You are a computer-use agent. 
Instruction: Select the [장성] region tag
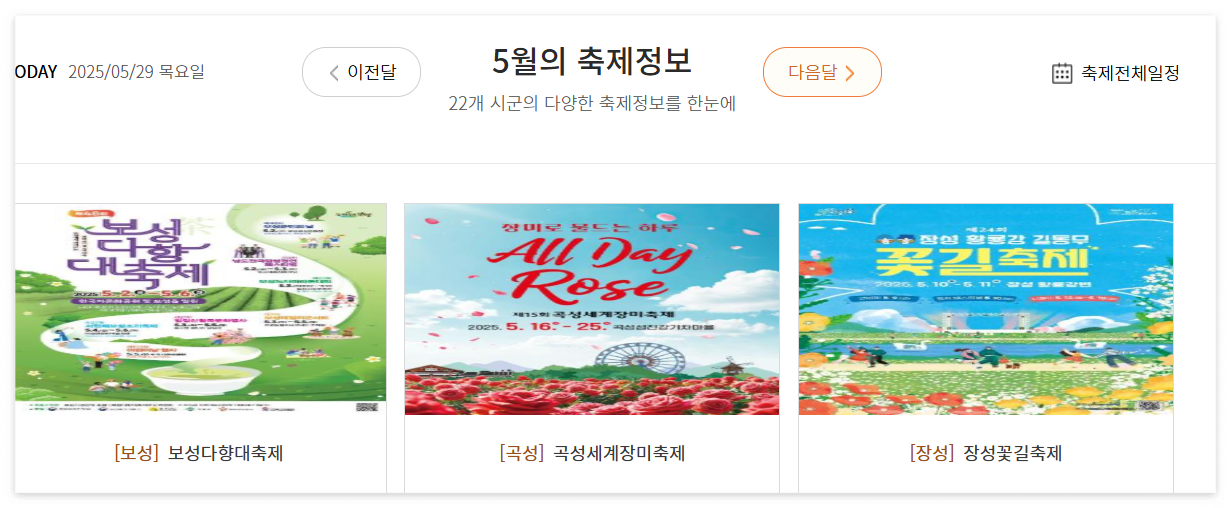pyautogui.click(x=932, y=453)
